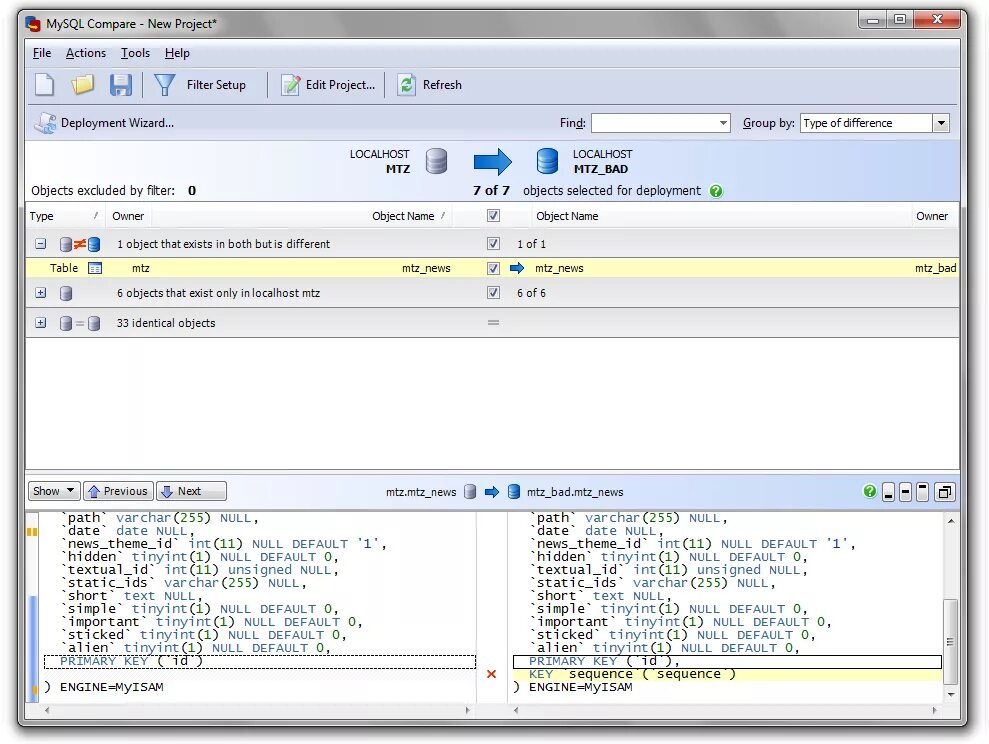Open help for objects selected for deployment
989x744 pixels.
point(716,191)
